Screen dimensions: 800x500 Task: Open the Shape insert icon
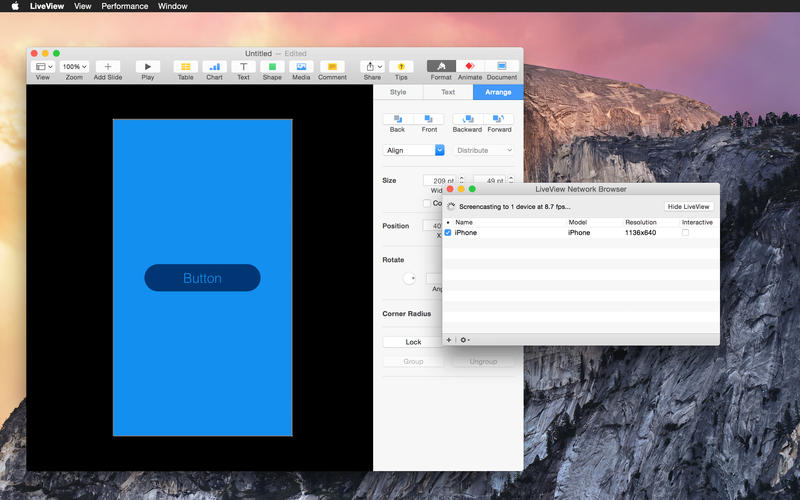(x=272, y=66)
